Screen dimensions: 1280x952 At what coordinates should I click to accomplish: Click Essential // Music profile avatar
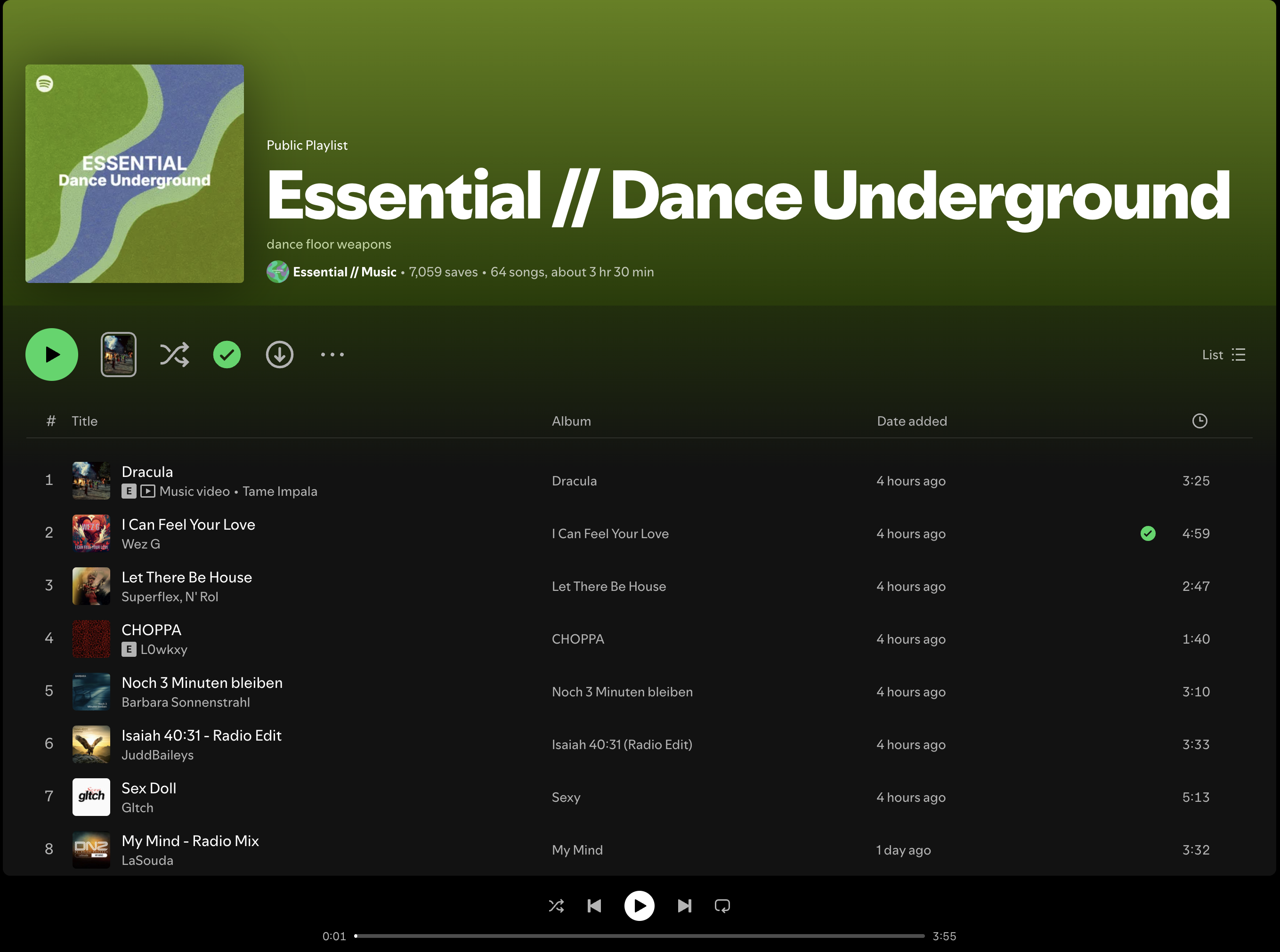(278, 272)
